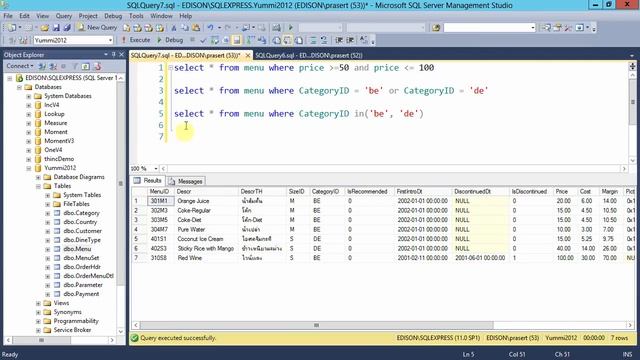Click the Database Engine Query icon
This screenshot has height=360, width=640.
127,28
